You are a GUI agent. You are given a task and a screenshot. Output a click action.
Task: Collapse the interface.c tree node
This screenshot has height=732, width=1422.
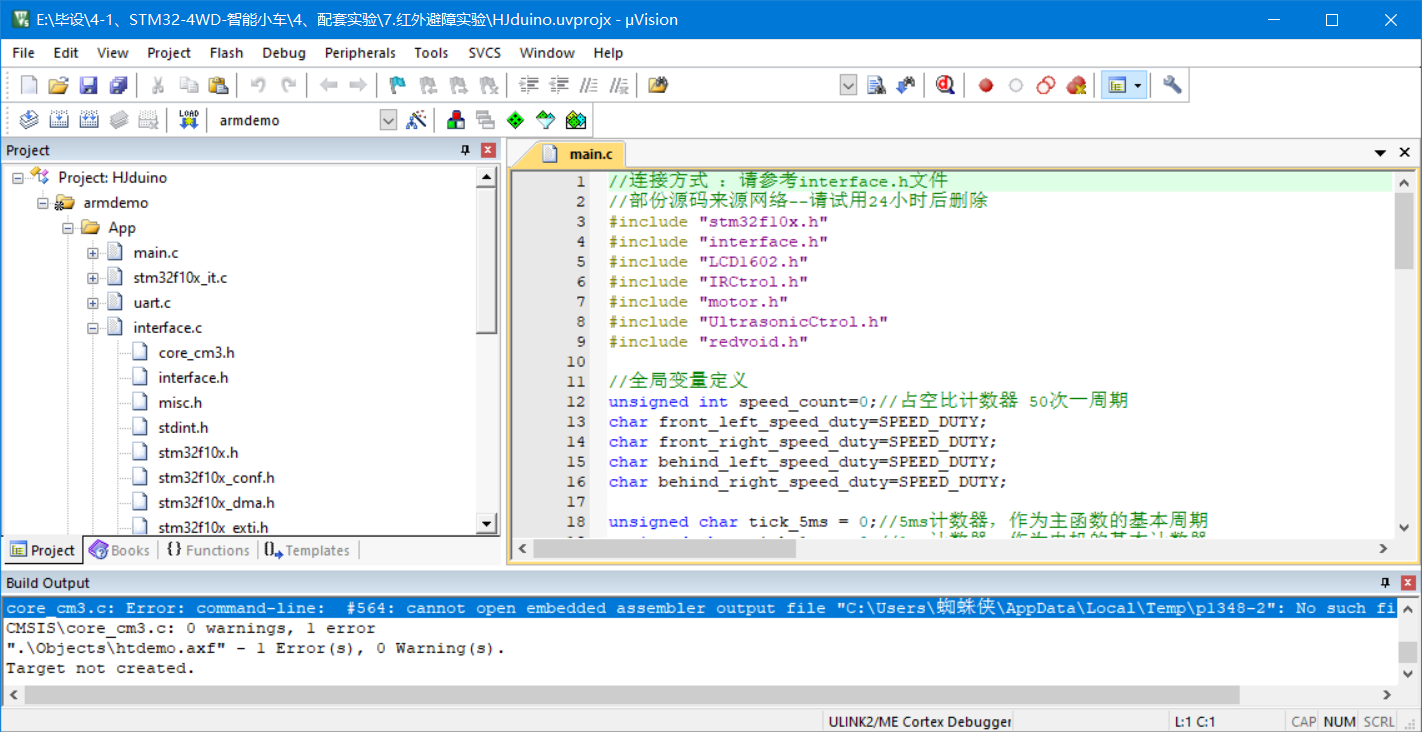click(x=92, y=327)
